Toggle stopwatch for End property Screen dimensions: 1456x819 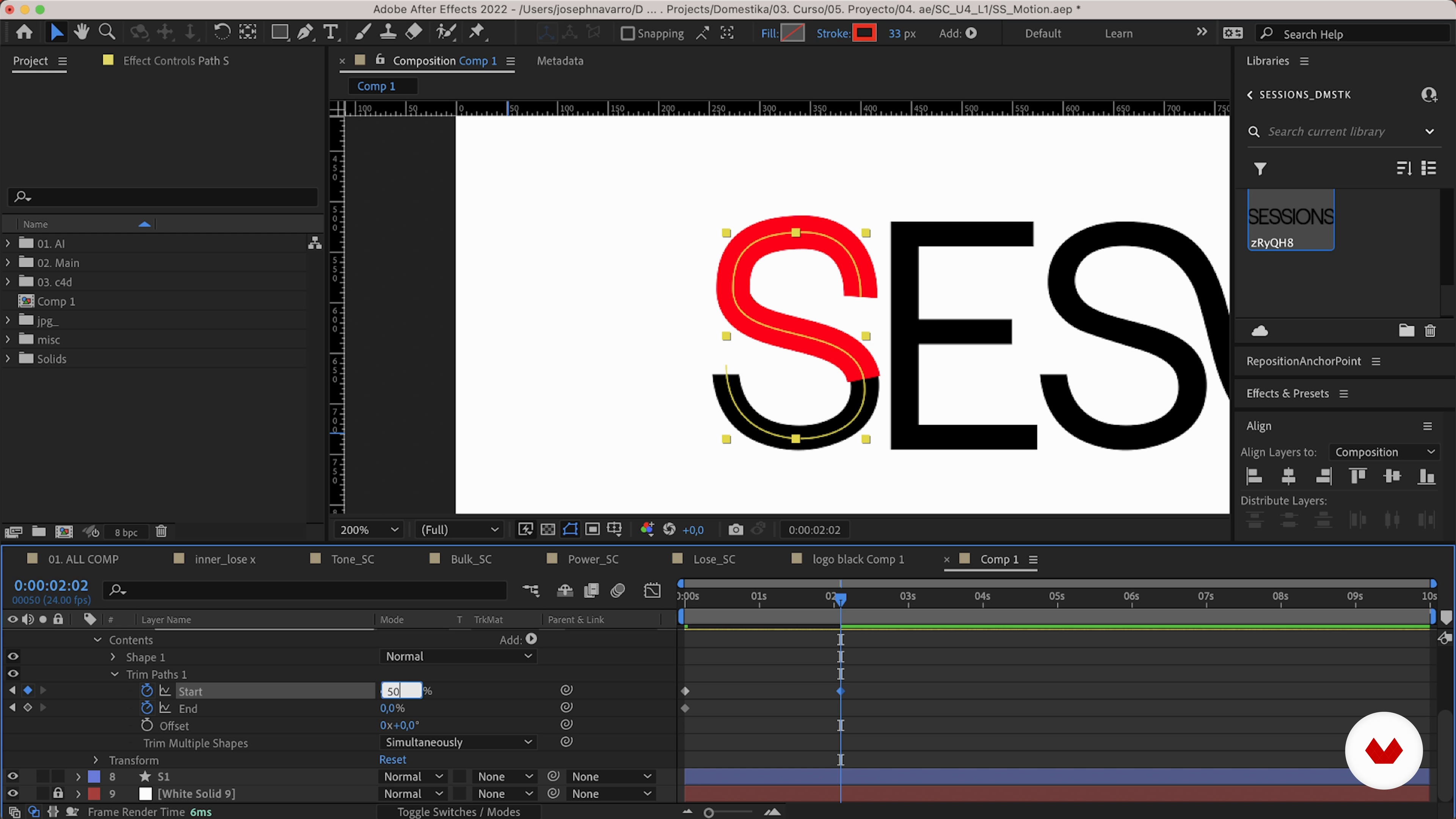click(146, 708)
